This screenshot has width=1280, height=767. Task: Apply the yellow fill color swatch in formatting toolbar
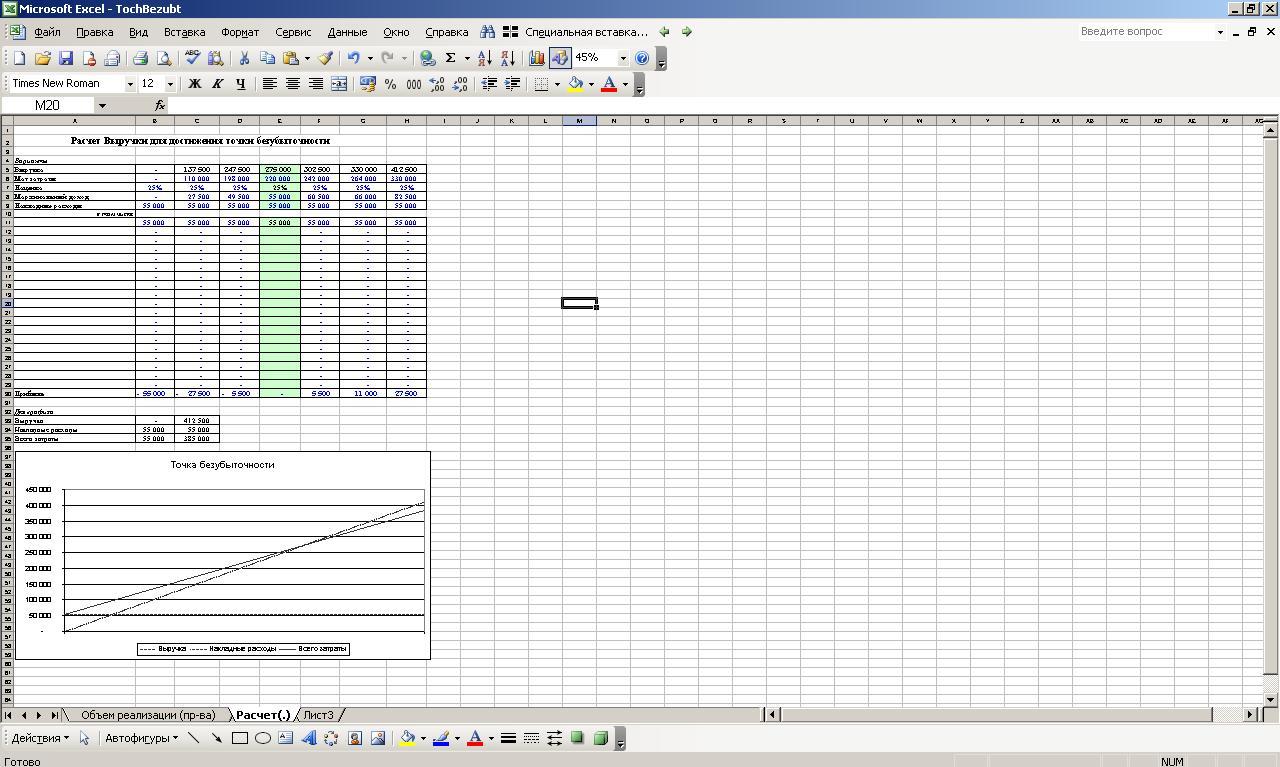click(x=575, y=84)
